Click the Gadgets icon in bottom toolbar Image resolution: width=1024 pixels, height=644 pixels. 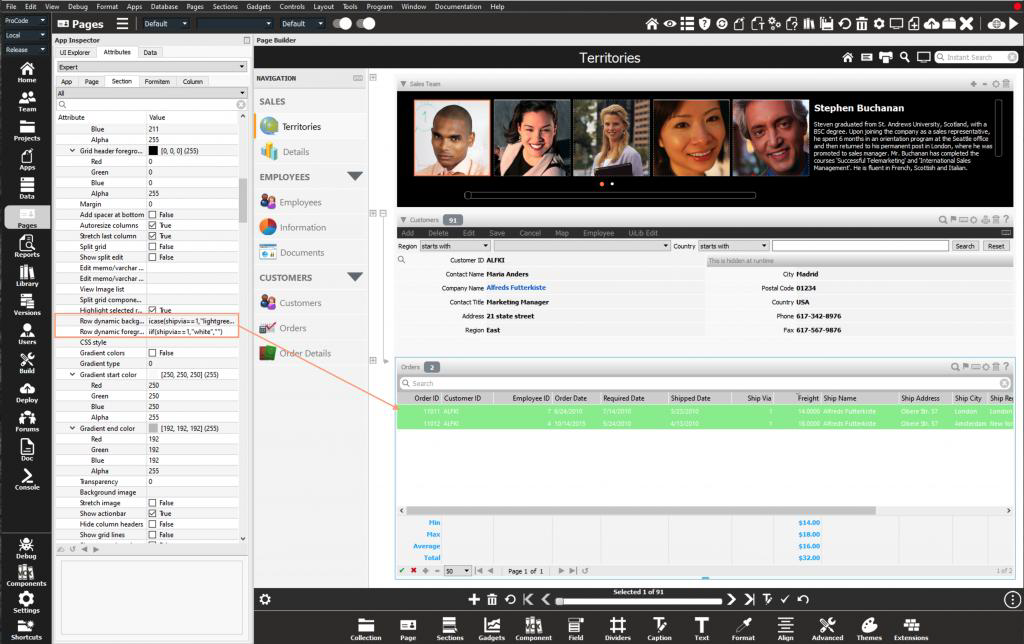(491, 628)
